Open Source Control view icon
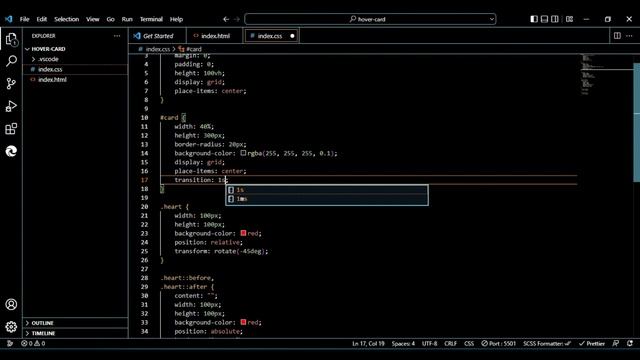 [x=11, y=84]
